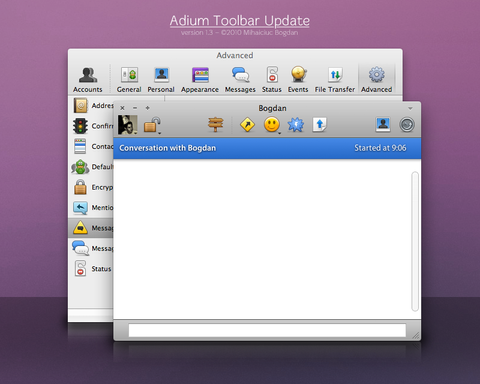480x384 pixels.
Task: Open the Accounts preferences pane
Action: click(x=88, y=79)
